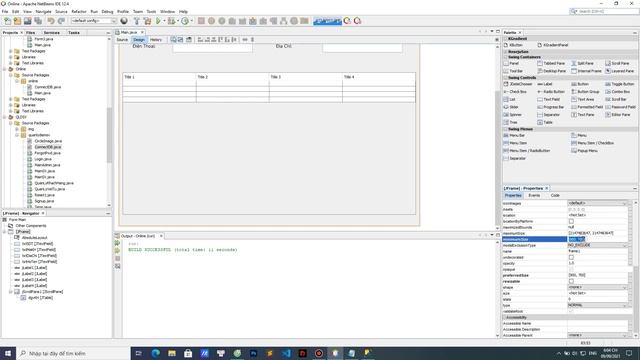This screenshot has width=640, height=360.
Task: Click the Windows search box on taskbar
Action: click(x=73, y=353)
